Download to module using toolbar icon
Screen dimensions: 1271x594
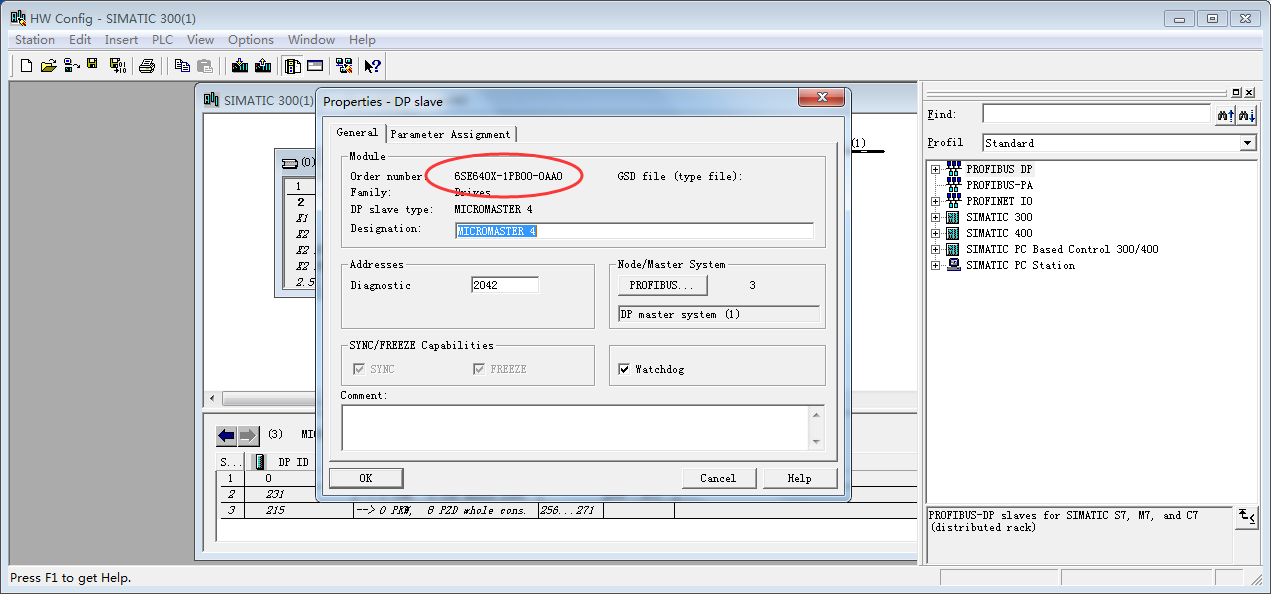point(240,66)
